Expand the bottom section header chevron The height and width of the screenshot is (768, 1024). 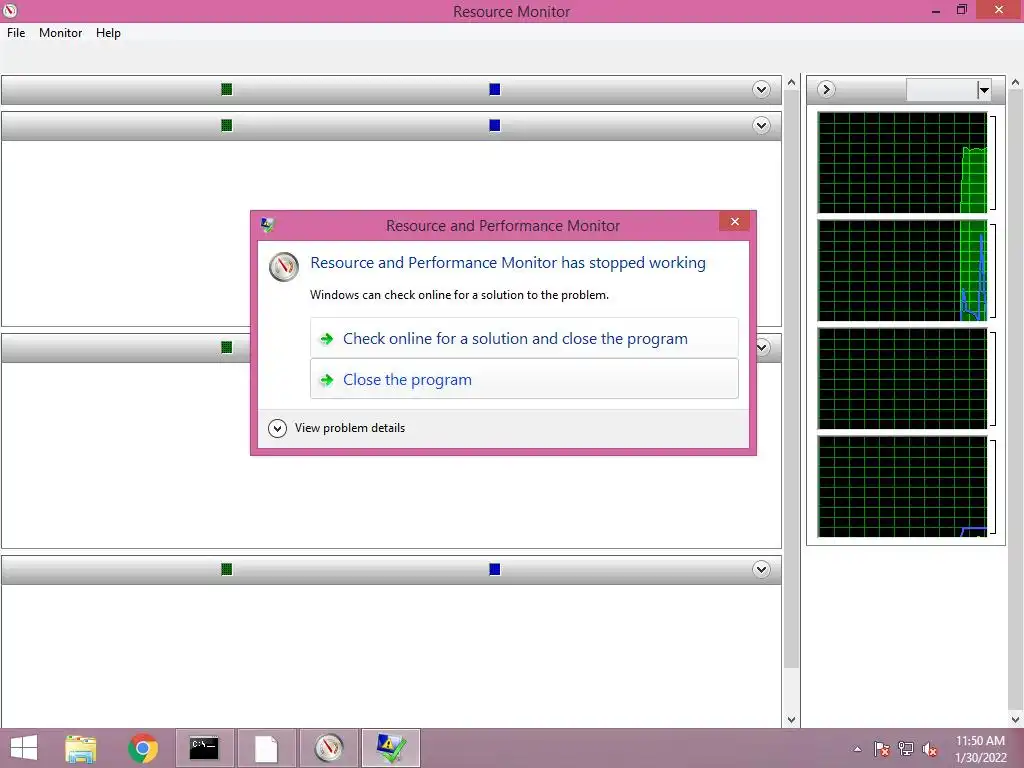coord(761,569)
